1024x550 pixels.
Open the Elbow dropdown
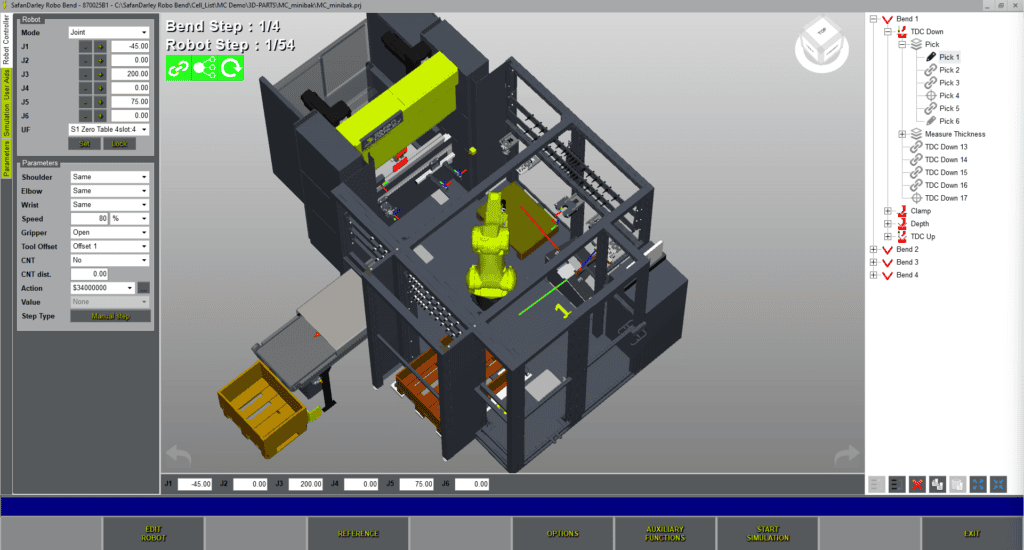coord(110,191)
